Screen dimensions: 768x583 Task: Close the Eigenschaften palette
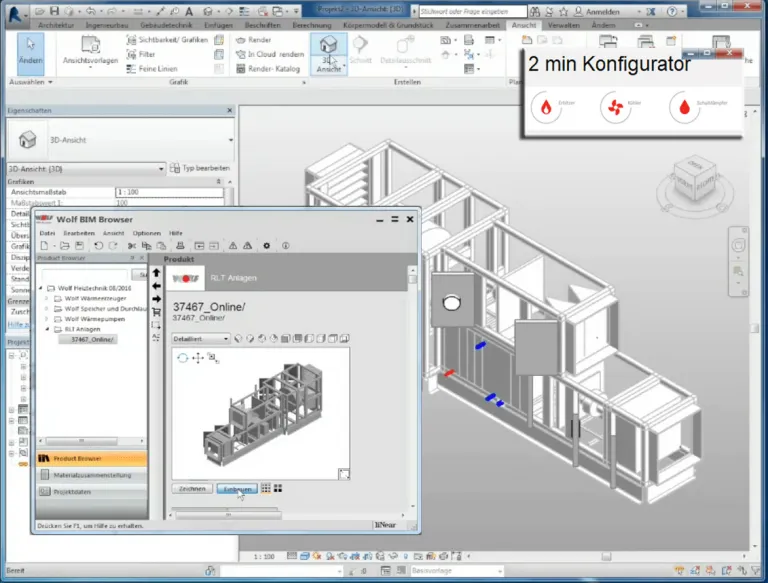click(230, 111)
